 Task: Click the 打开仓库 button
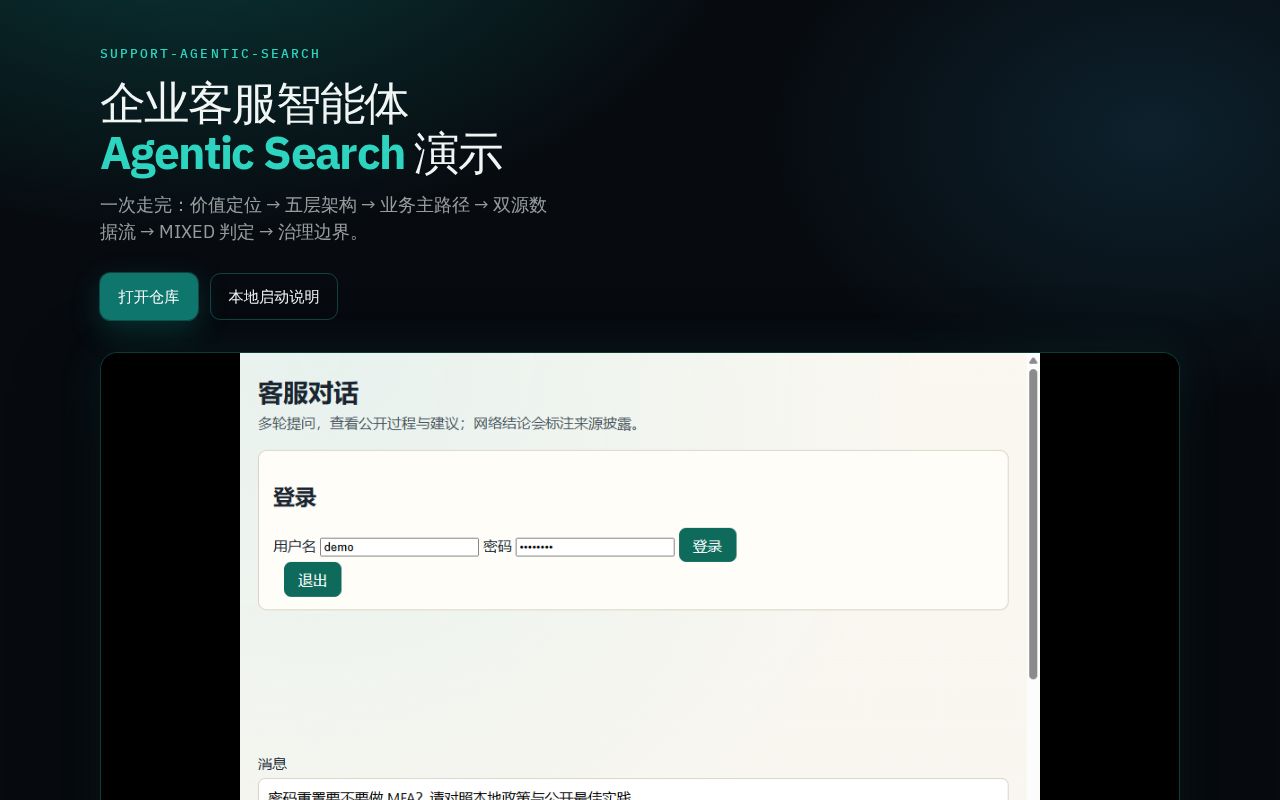(x=149, y=297)
